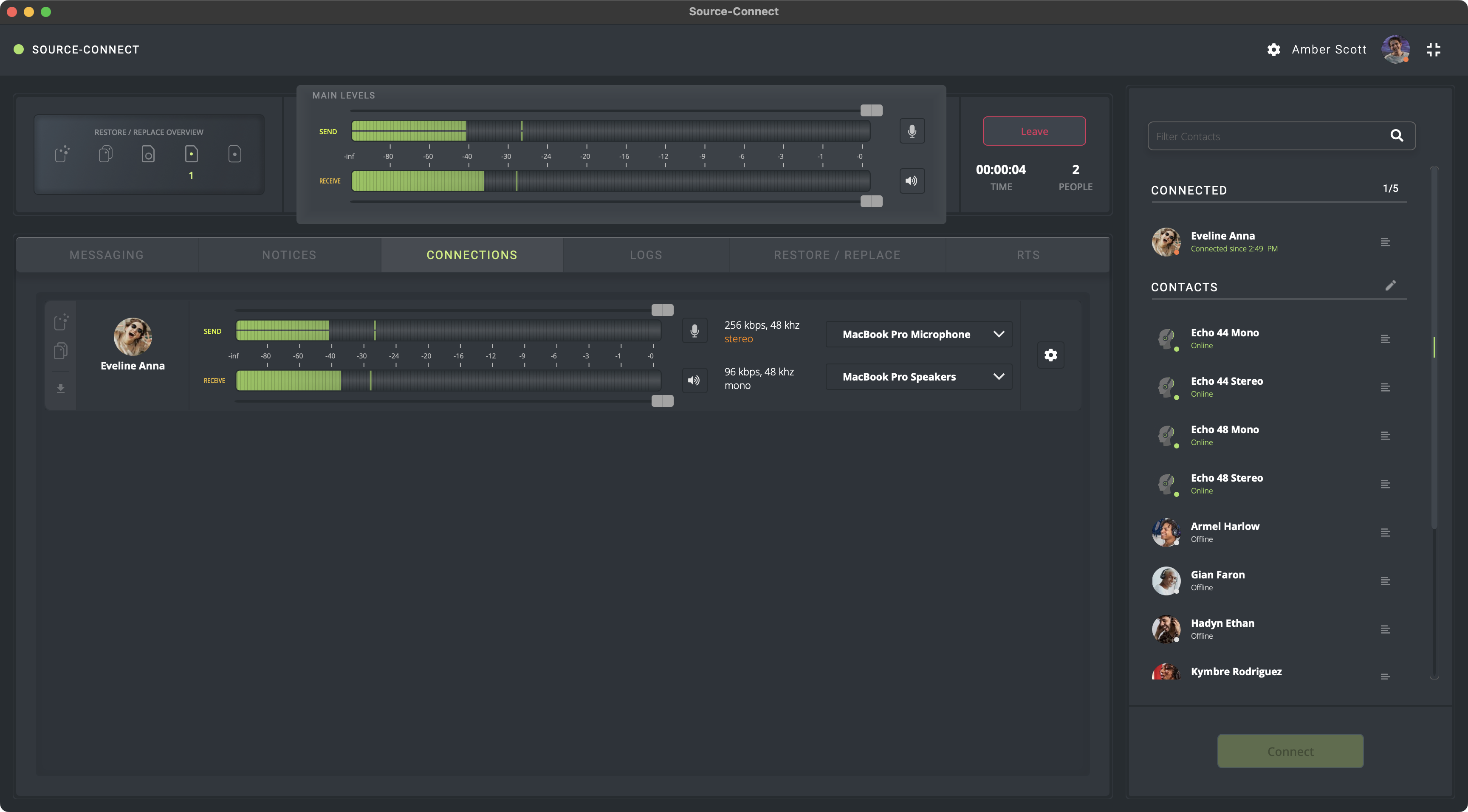The image size is (1468, 812).
Task: Mute main send microphone
Action: pos(912,131)
